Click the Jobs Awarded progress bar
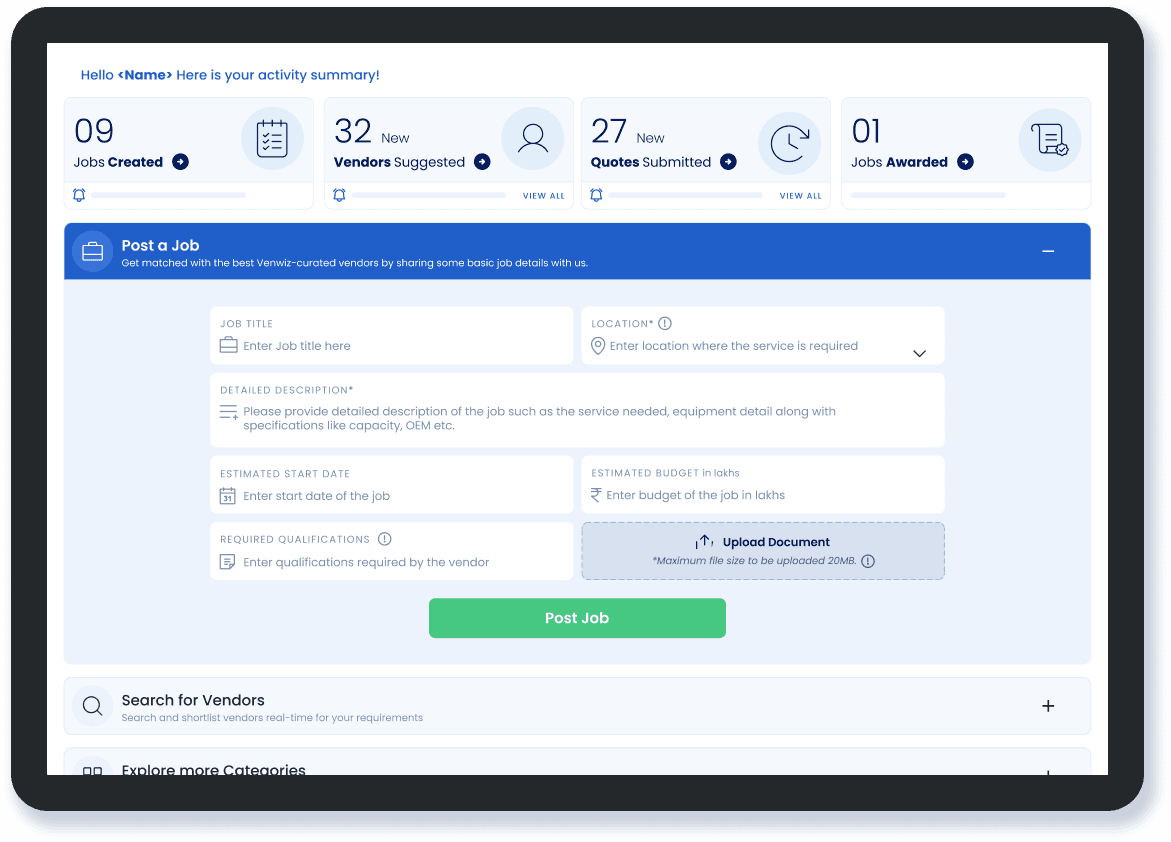 [x=927, y=195]
